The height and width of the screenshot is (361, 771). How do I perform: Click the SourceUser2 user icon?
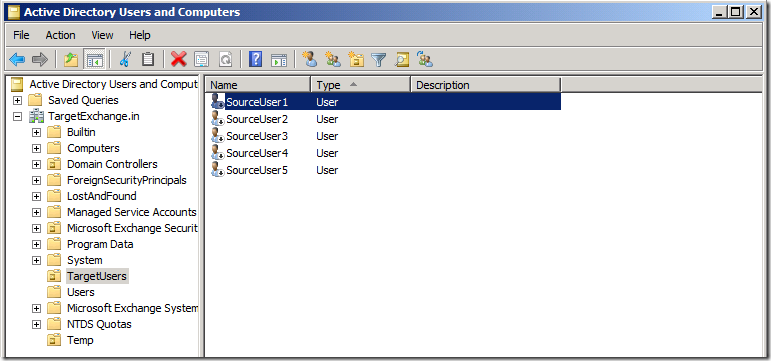217,119
